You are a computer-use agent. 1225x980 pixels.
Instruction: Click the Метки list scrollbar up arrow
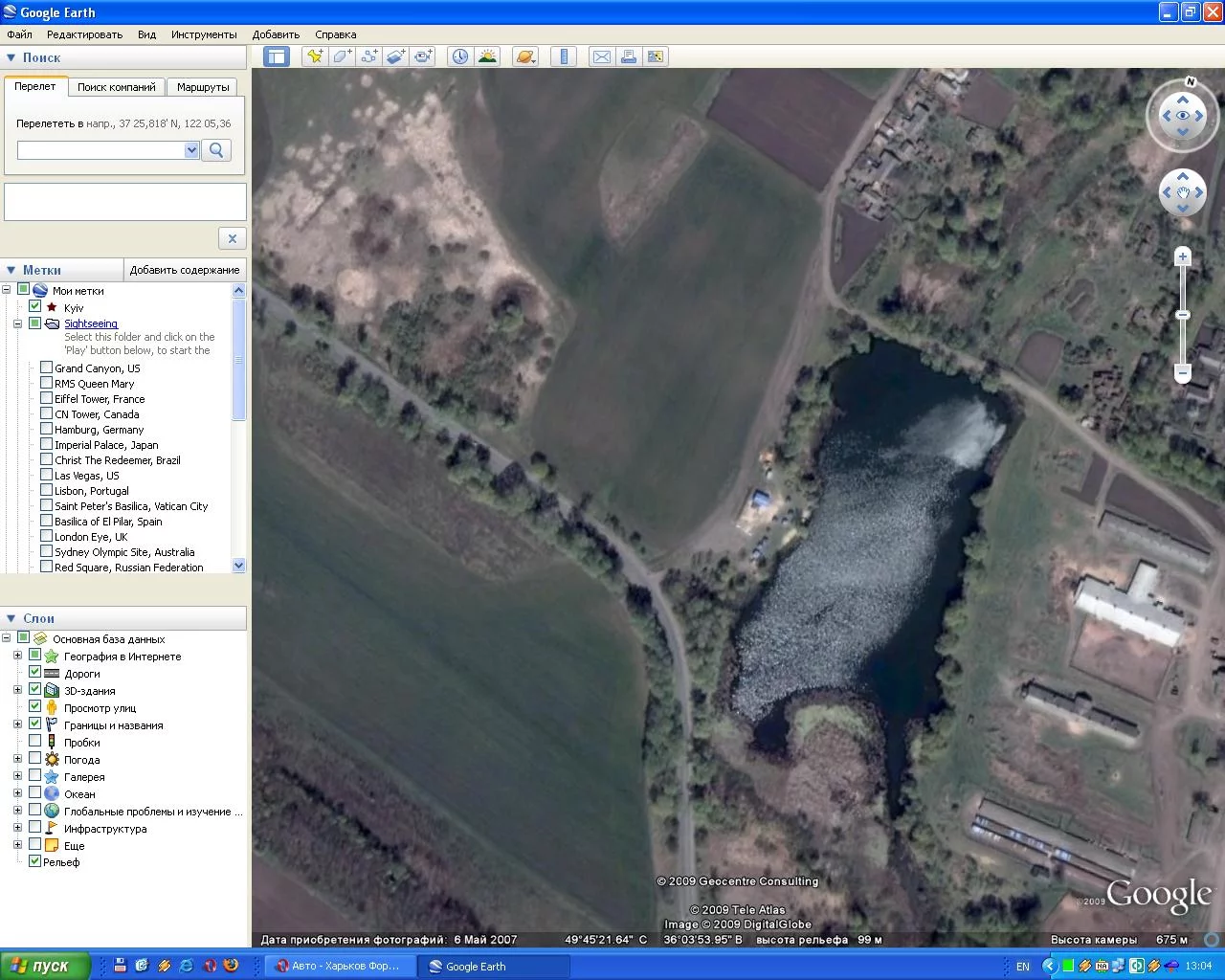(239, 290)
